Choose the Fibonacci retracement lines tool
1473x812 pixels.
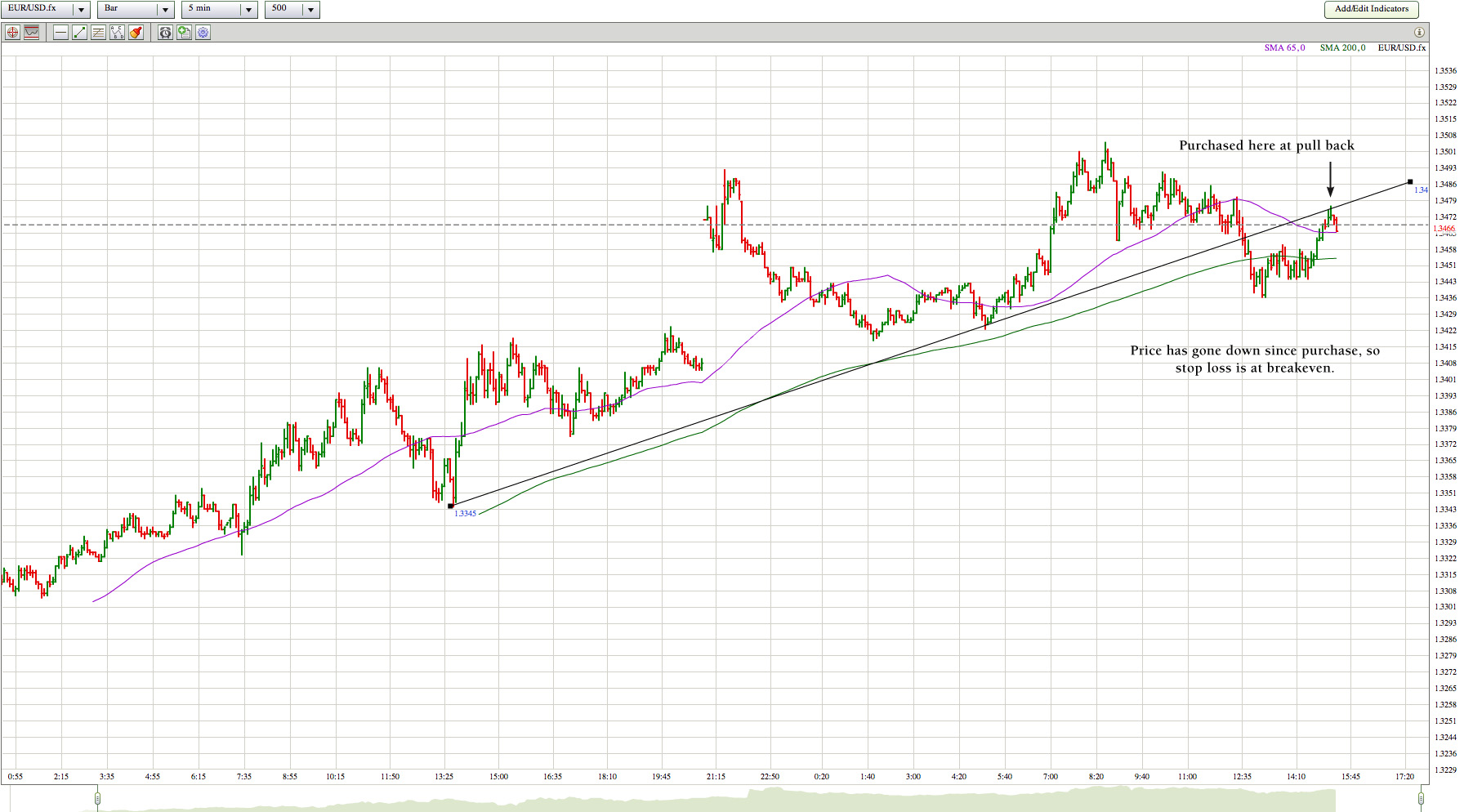pyautogui.click(x=98, y=33)
